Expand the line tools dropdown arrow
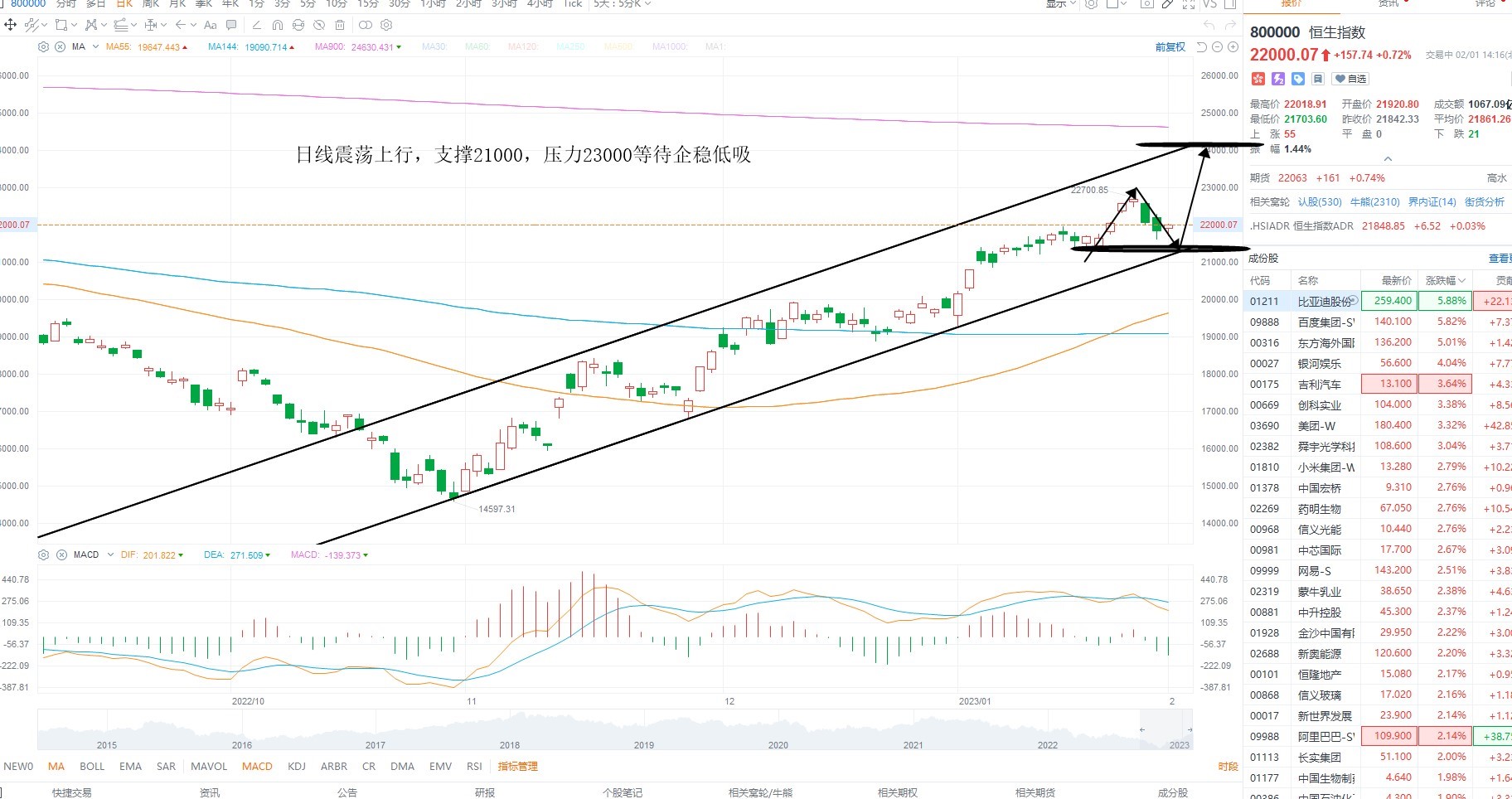 coord(44,25)
